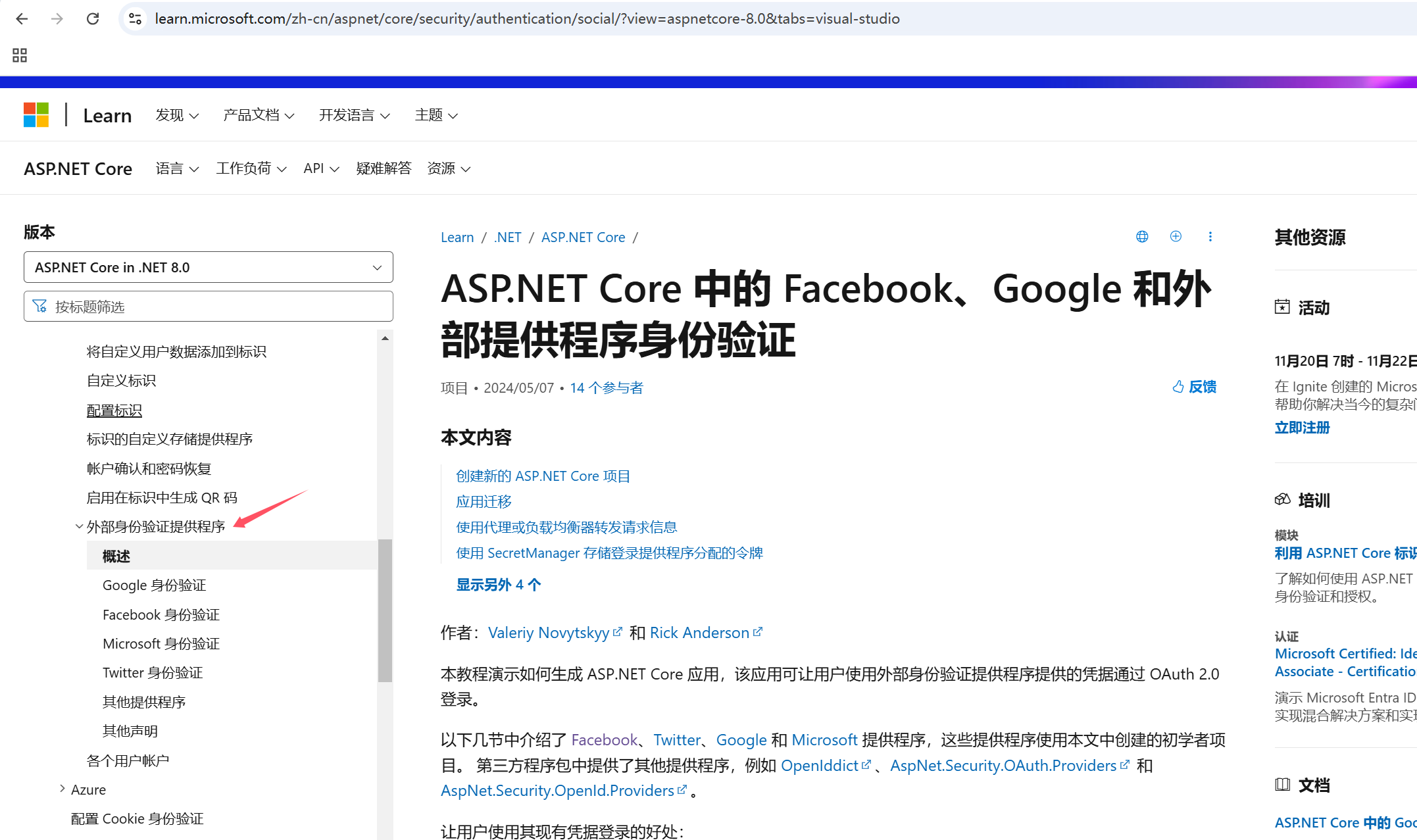The width and height of the screenshot is (1417, 840).
Task: Jump to 使用代理或负载均衡器转发请求信息 section
Action: 566,528
